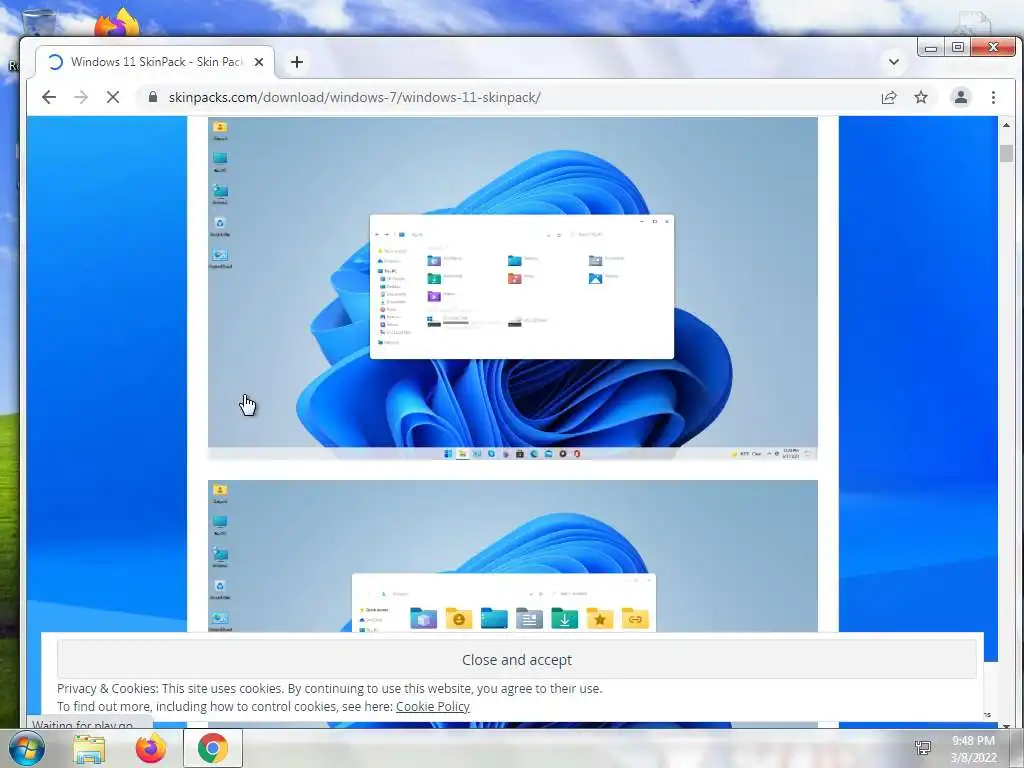Image resolution: width=1024 pixels, height=768 pixels.
Task: Click the greyed forward navigation arrow
Action: tap(81, 97)
